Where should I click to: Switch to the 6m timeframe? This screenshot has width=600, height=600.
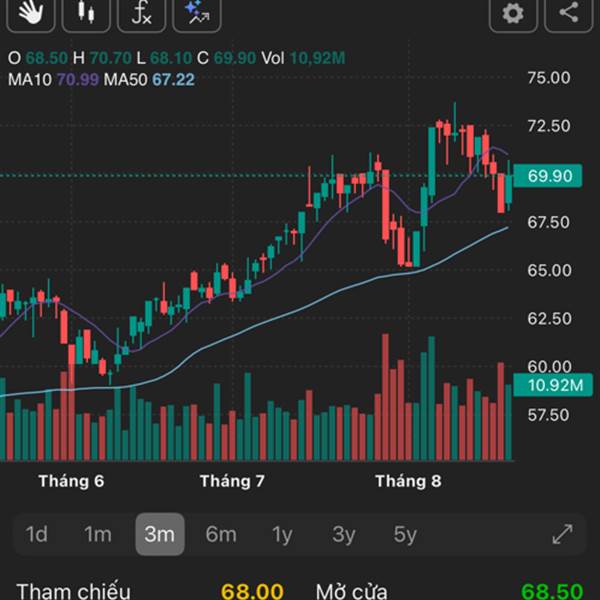pyautogui.click(x=221, y=534)
